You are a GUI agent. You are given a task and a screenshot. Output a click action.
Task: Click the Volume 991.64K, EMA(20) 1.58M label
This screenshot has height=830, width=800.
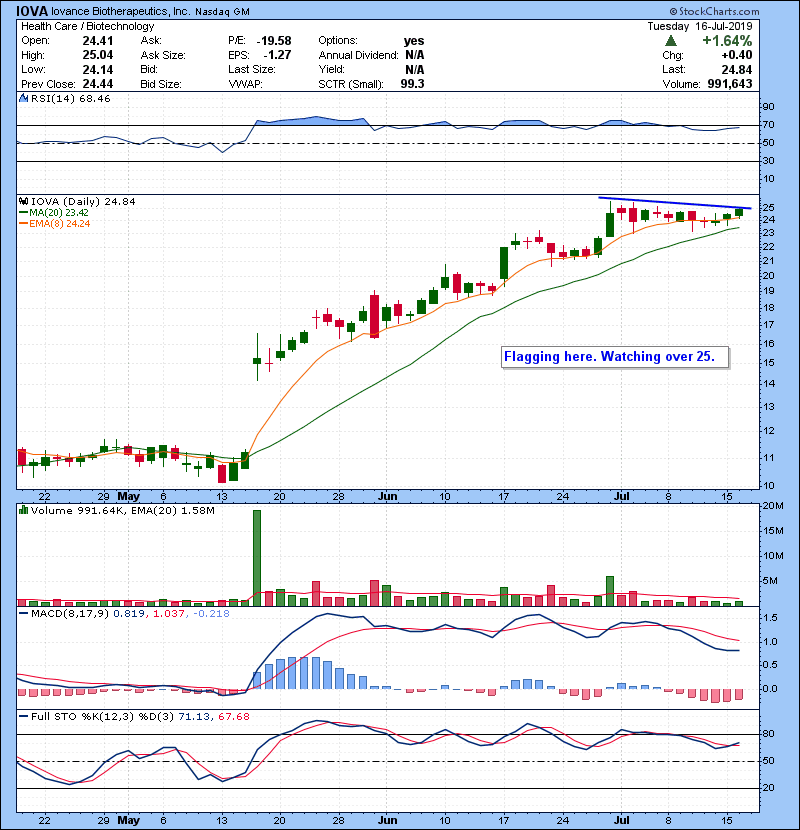(123, 510)
